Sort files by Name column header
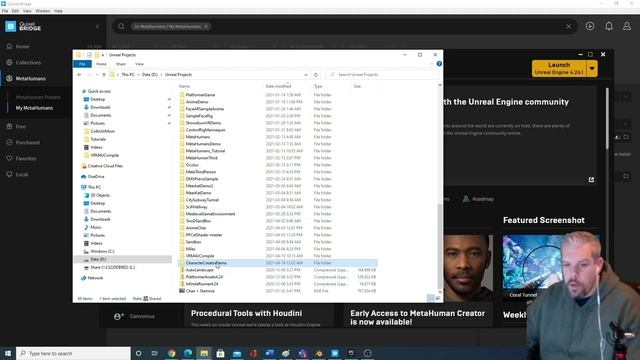The width and height of the screenshot is (640, 360). [x=184, y=86]
